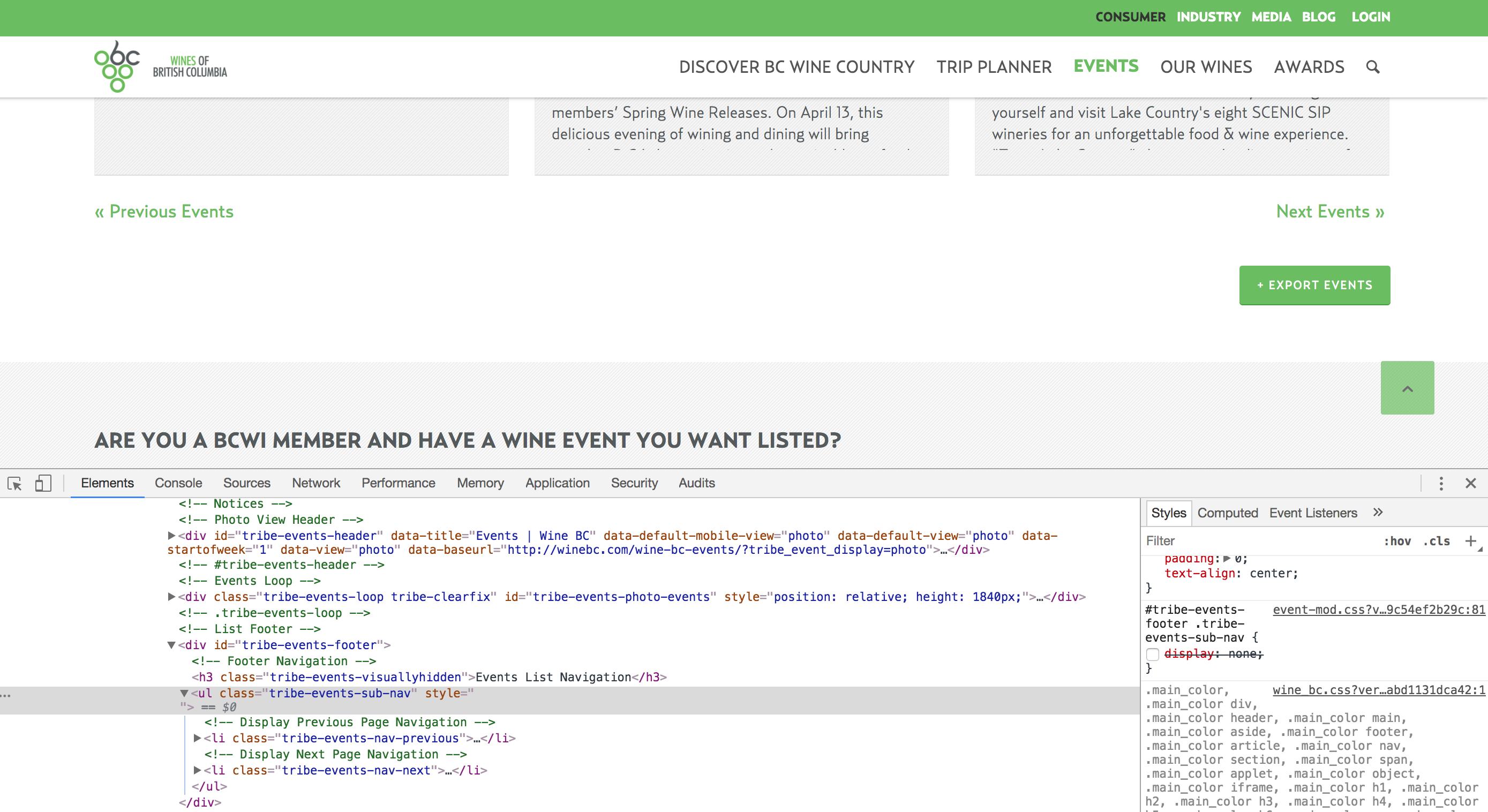
Task: Click the new style rule plus icon
Action: (x=1470, y=540)
